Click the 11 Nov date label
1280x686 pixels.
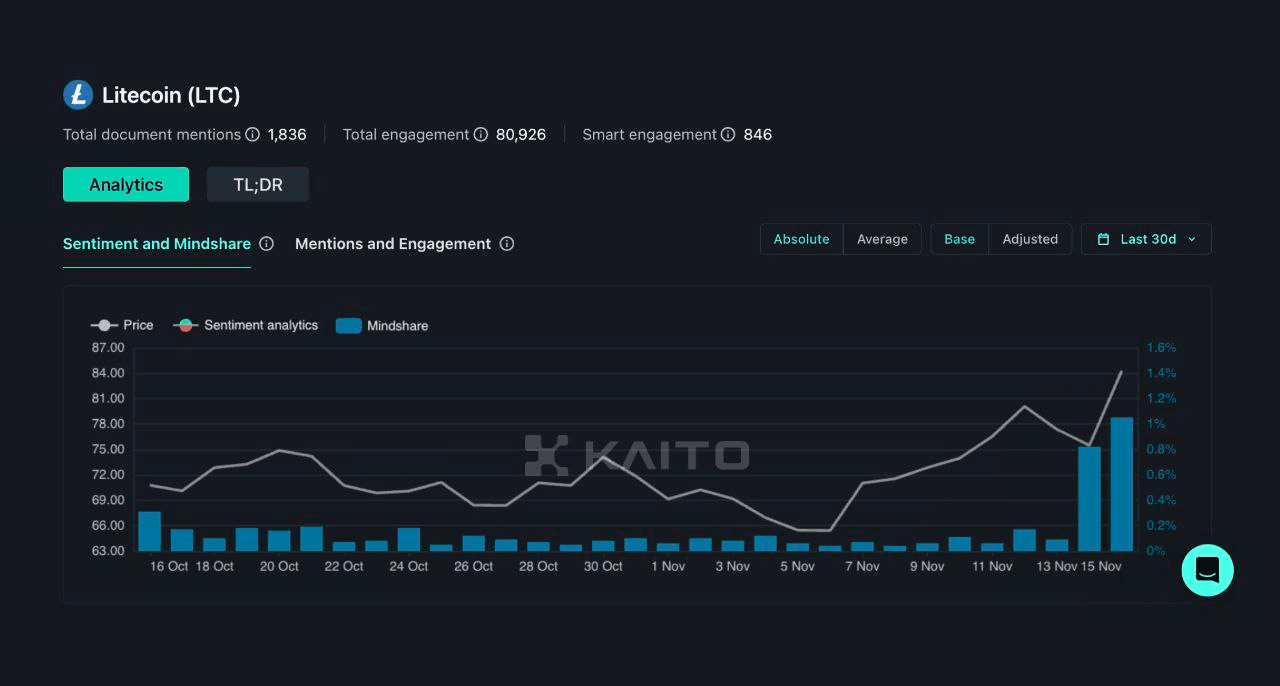[x=992, y=567]
